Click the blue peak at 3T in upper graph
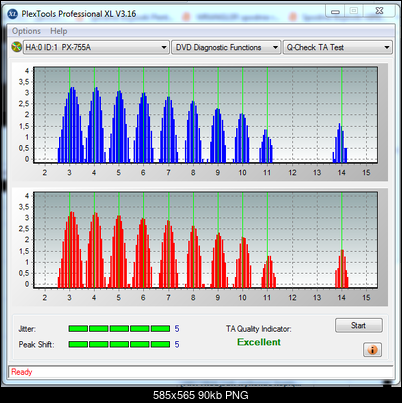Screen dimensions: 402x403 tap(71, 125)
